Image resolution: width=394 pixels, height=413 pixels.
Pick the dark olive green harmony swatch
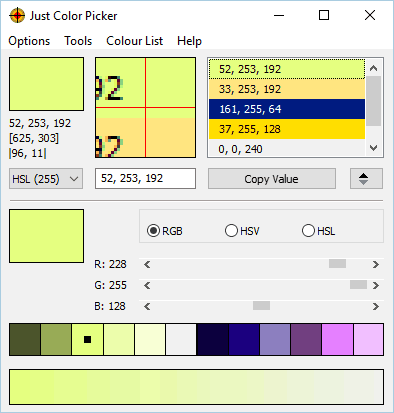25,339
